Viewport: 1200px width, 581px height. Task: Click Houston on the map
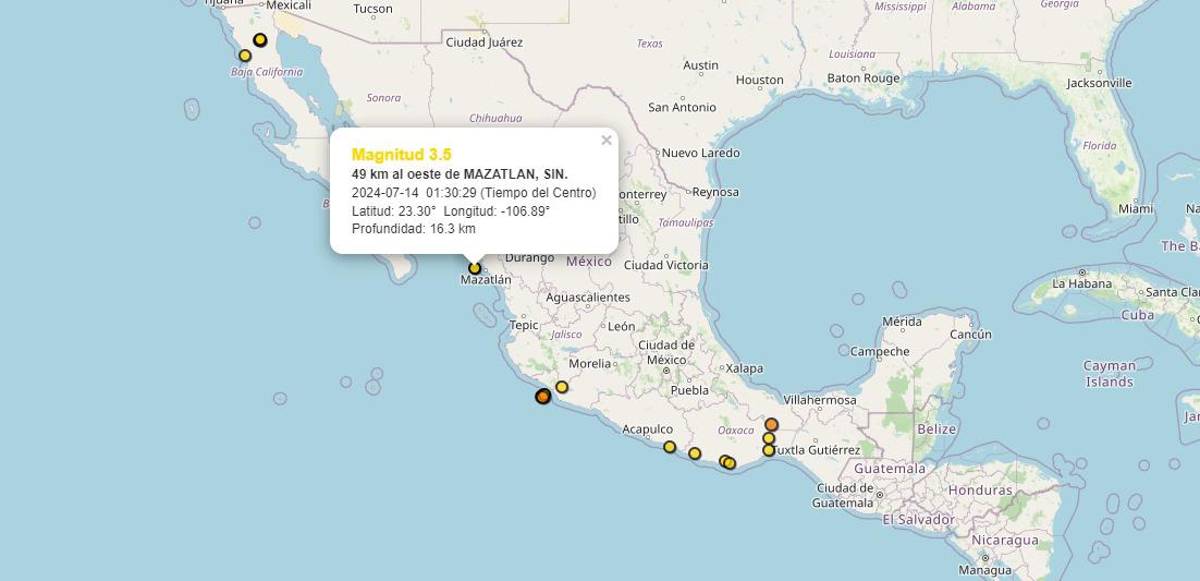pos(759,79)
